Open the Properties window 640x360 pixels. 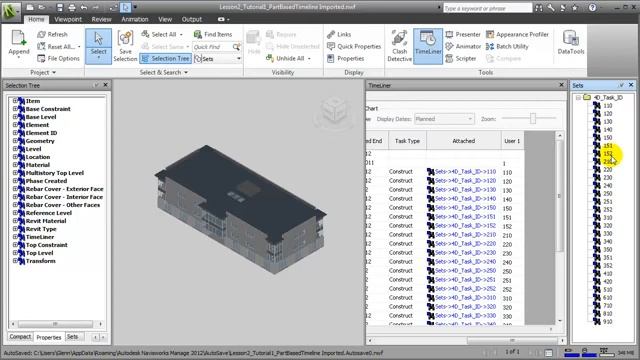[x=346, y=58]
